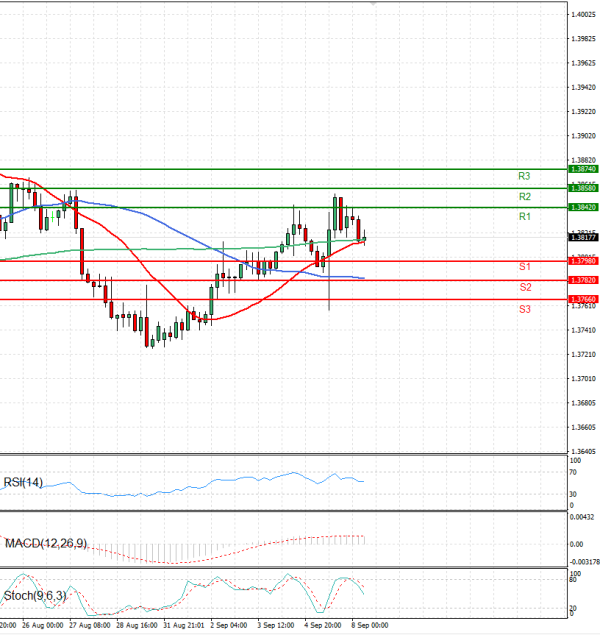Click the RSI 30 level value
Screen dimensions: 600x635
tap(573, 494)
